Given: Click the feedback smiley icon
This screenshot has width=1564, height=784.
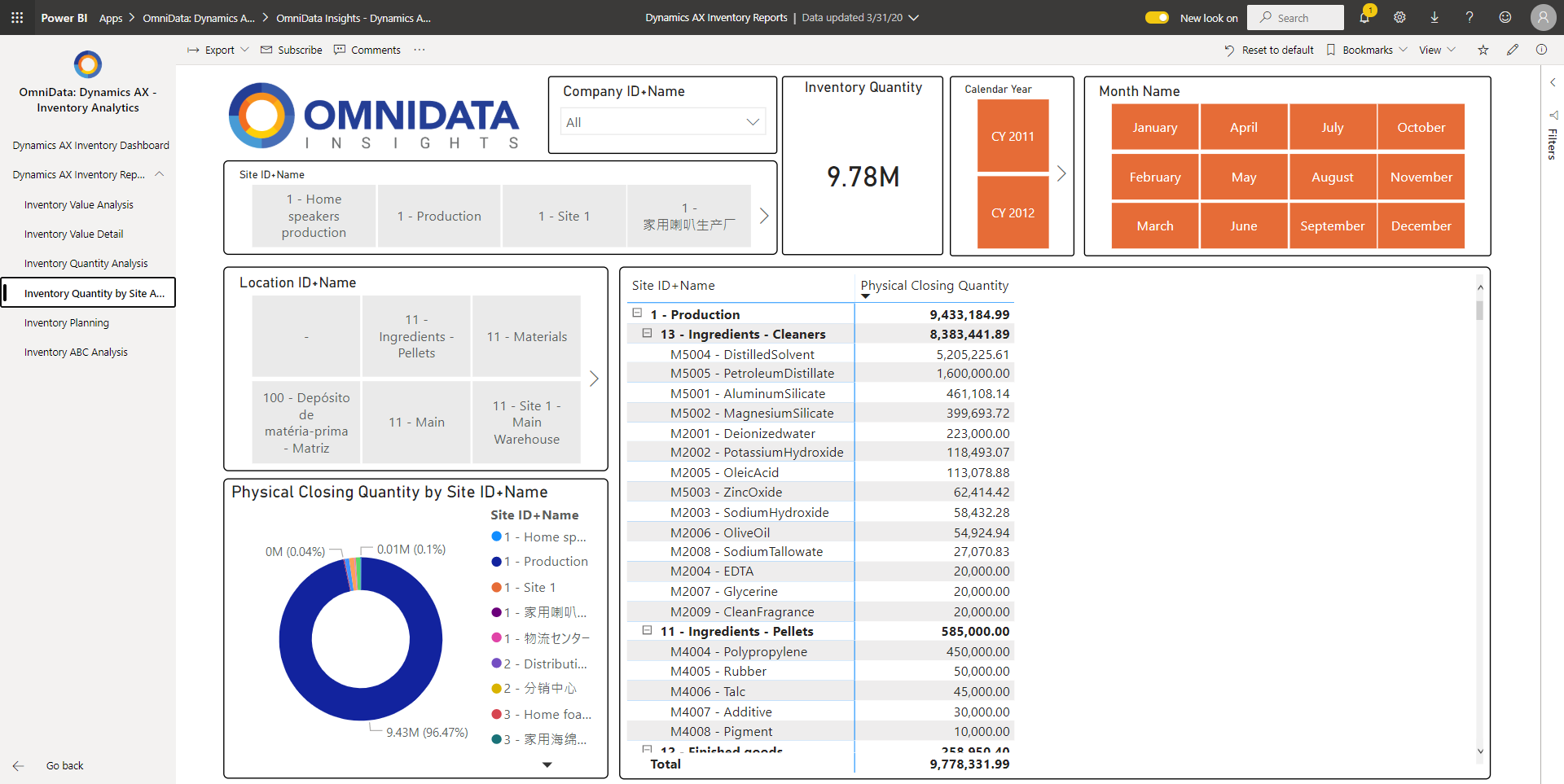Looking at the screenshot, I should [1505, 17].
